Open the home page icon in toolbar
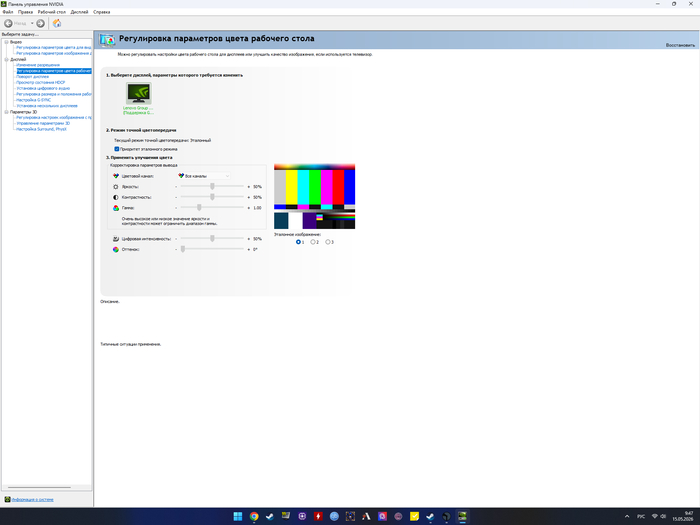Screen dimensions: 700x525 click(x=57, y=23)
